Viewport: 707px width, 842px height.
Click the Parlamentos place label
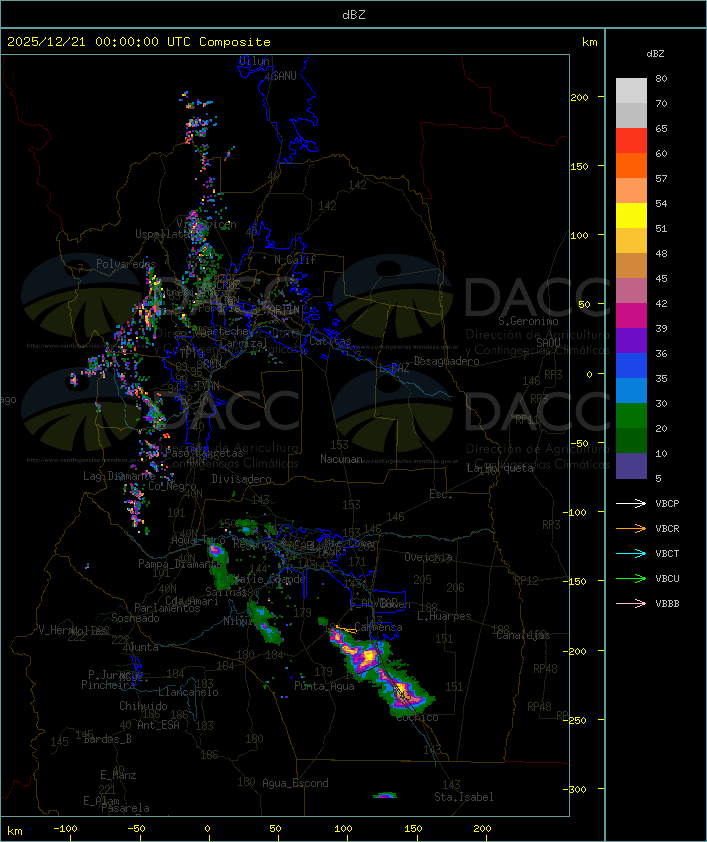(x=167, y=608)
